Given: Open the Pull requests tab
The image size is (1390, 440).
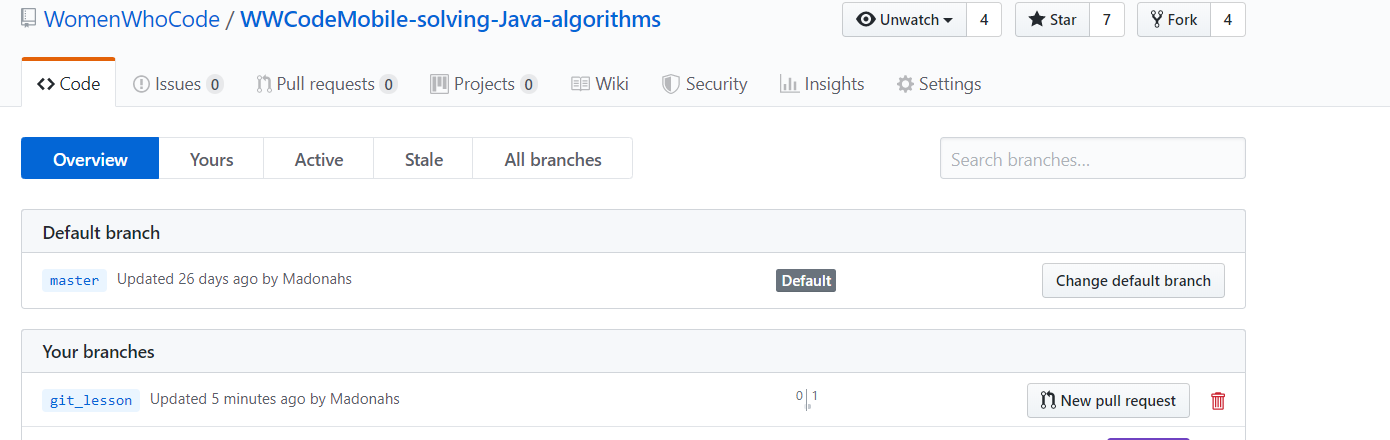Looking at the screenshot, I should tap(326, 84).
